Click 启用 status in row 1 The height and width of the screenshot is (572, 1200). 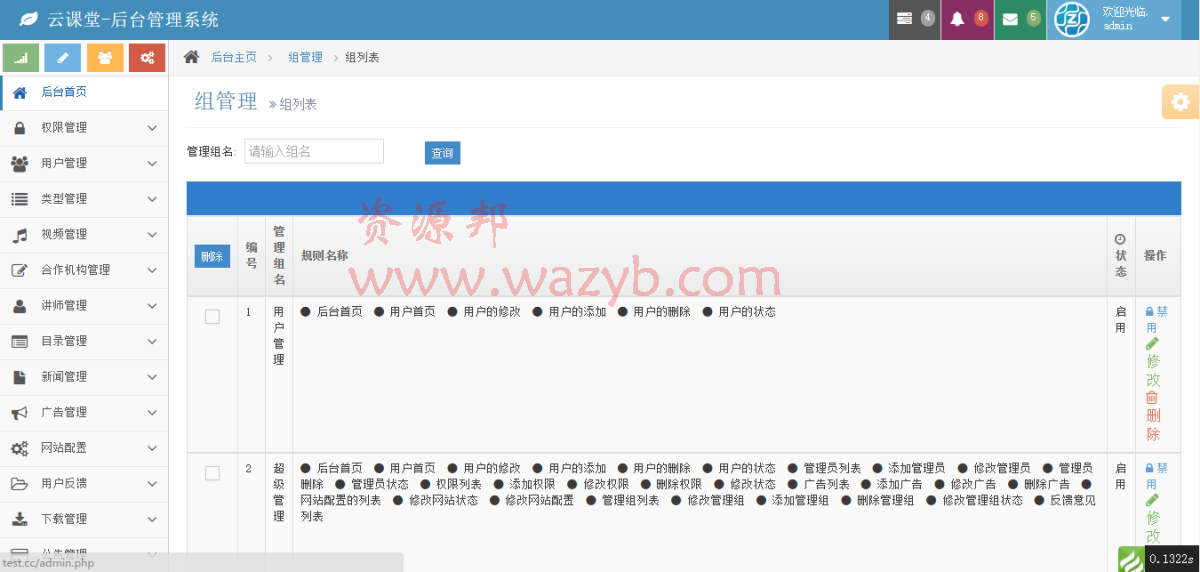[x=1120, y=319]
